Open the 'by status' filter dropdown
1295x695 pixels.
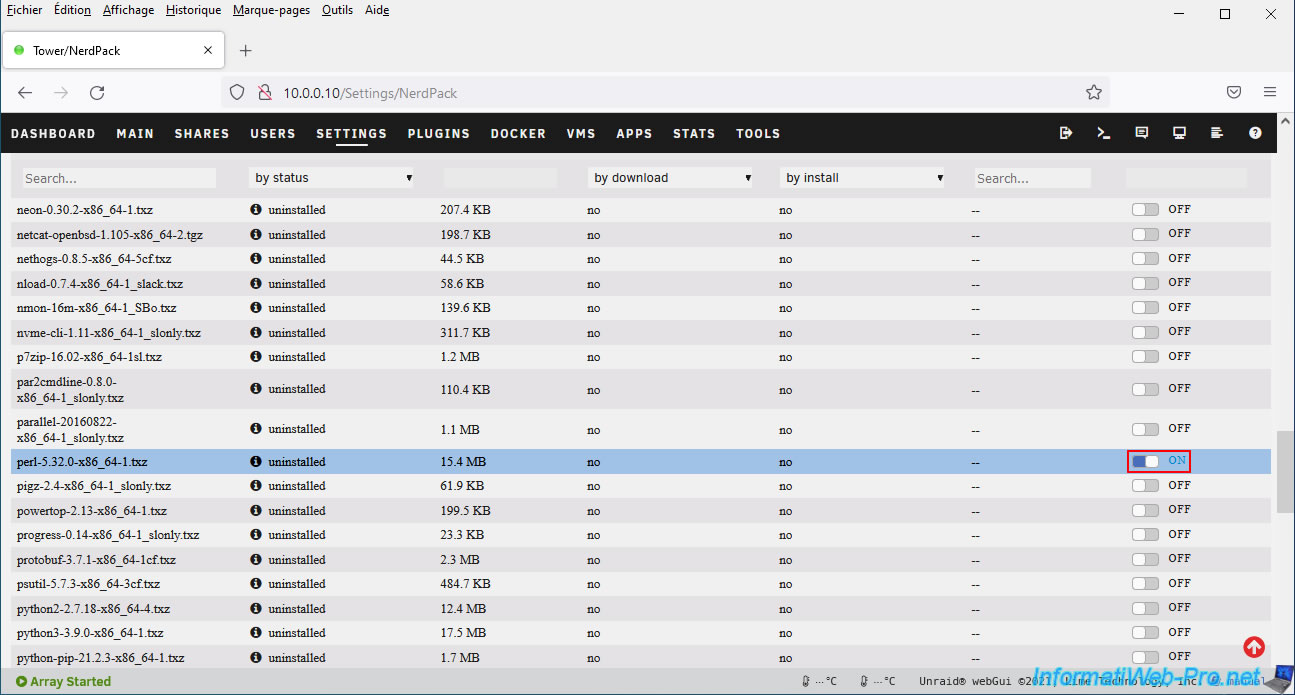tap(332, 178)
